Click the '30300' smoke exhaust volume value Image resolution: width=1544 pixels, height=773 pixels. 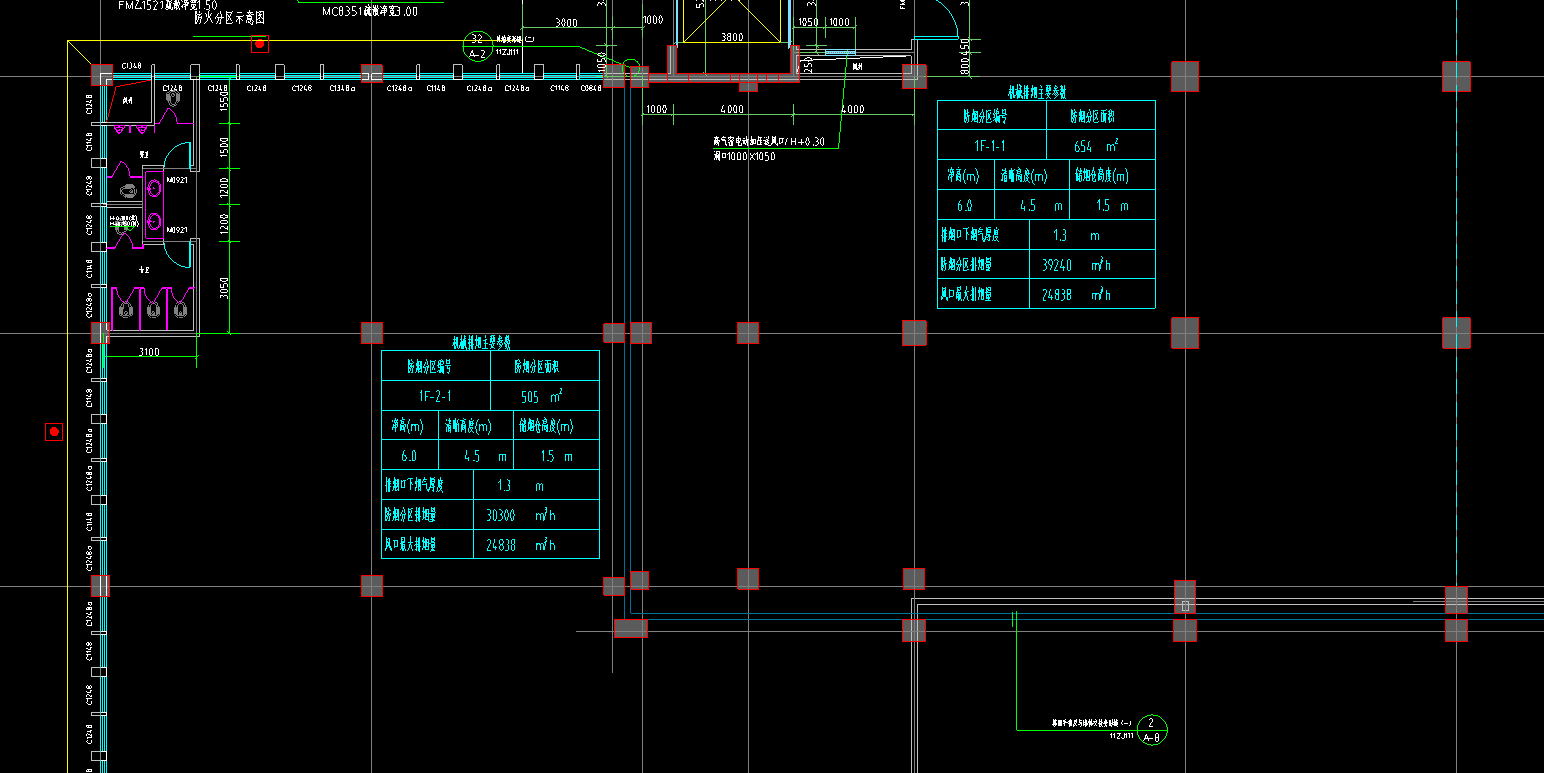point(500,516)
